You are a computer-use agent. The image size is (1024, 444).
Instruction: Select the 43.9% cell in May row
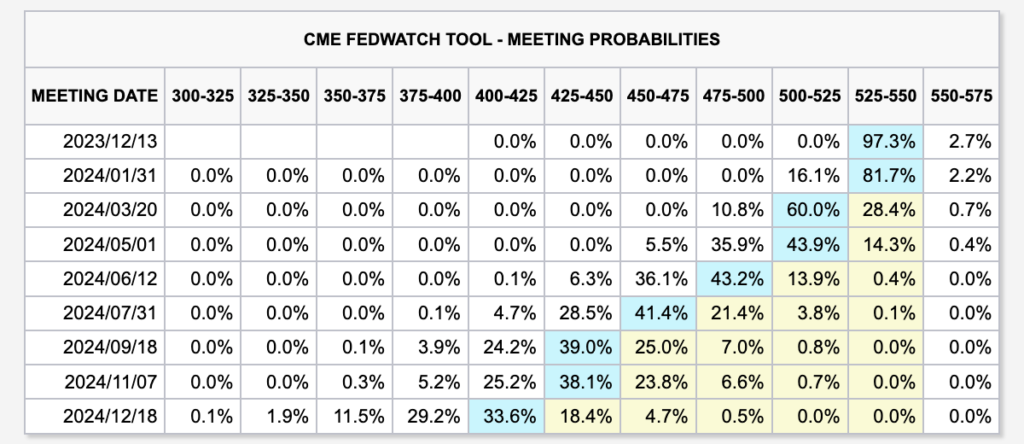810,245
